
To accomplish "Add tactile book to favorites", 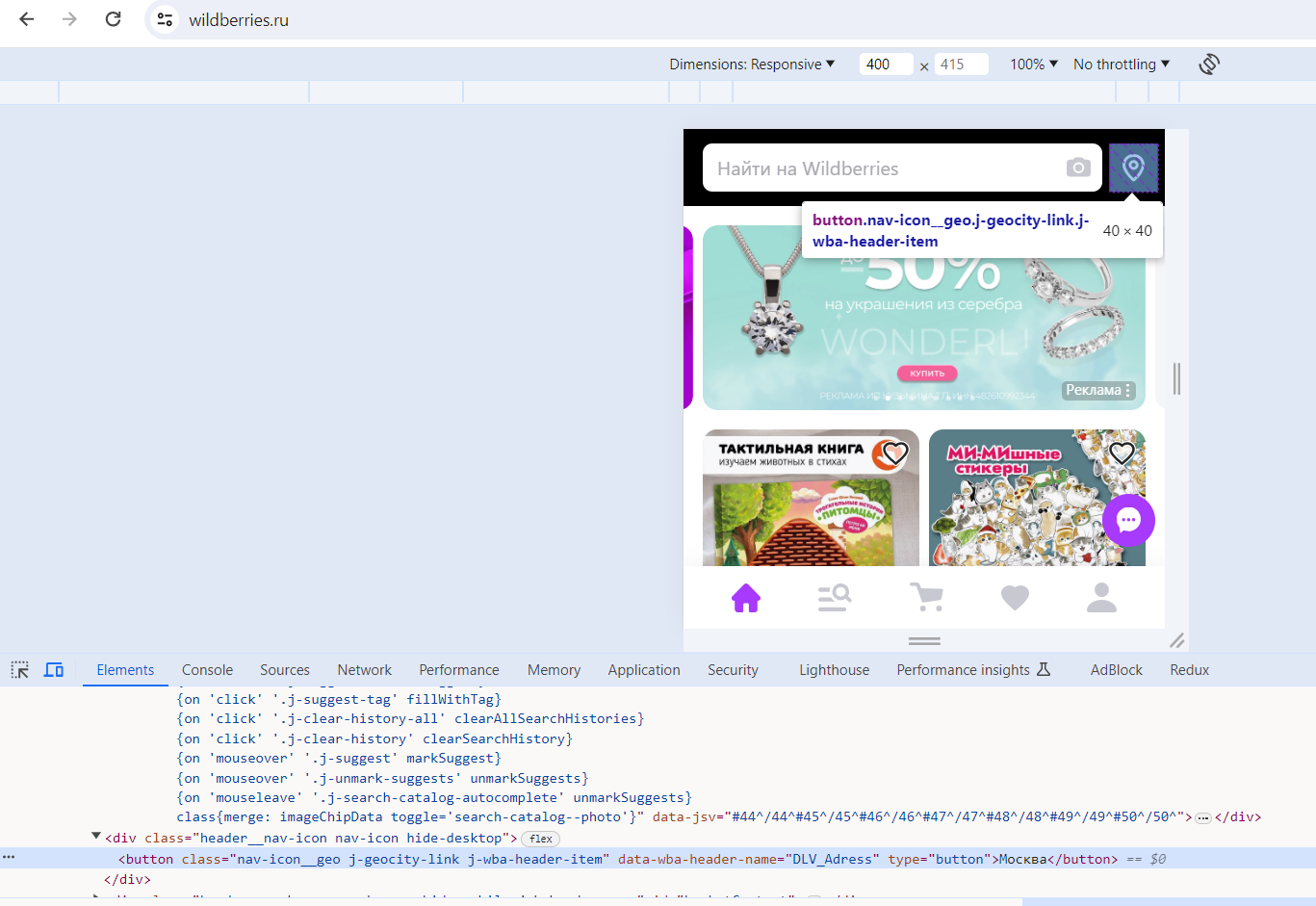I will pyautogui.click(x=895, y=453).
